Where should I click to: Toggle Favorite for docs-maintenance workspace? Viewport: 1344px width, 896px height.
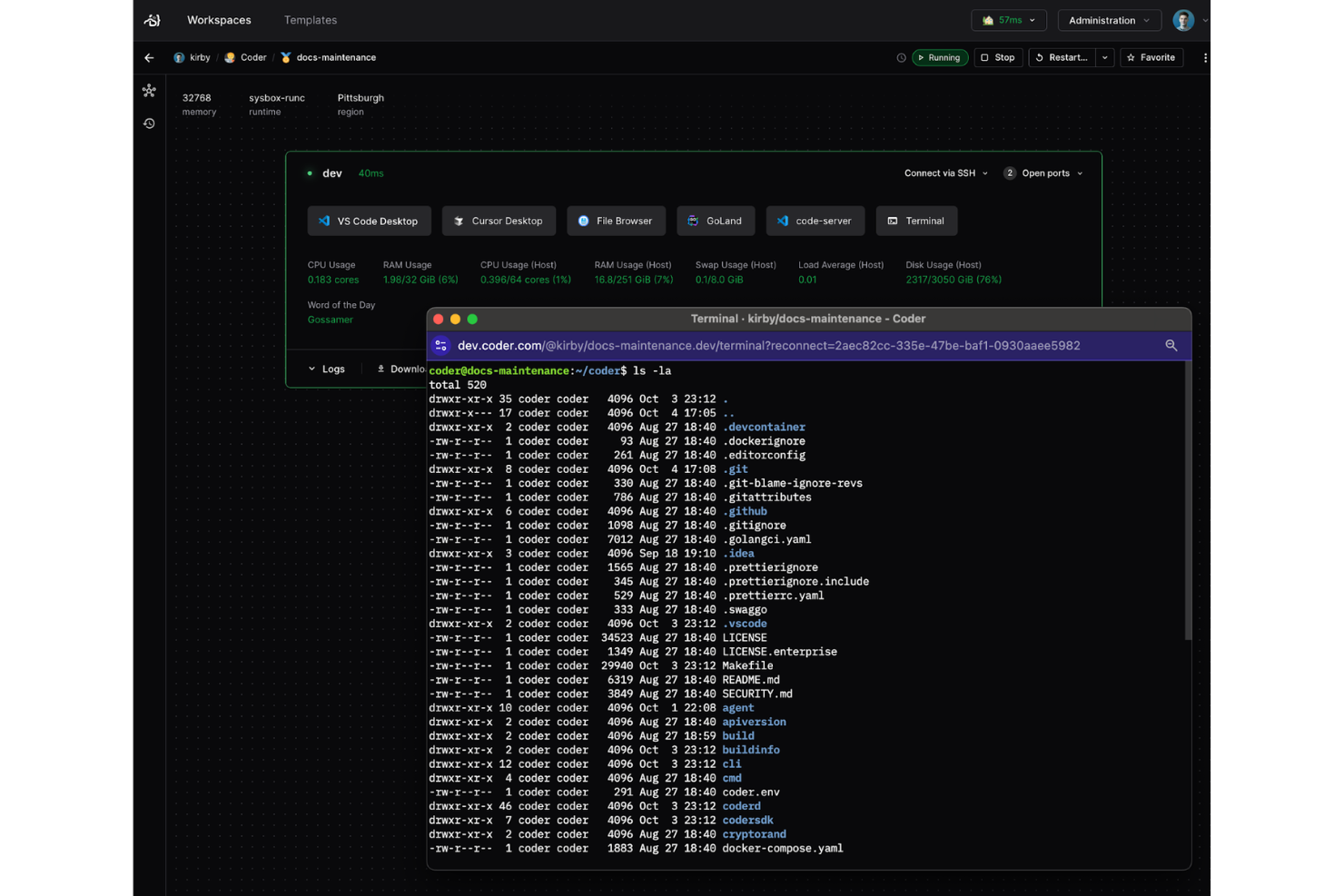1151,57
